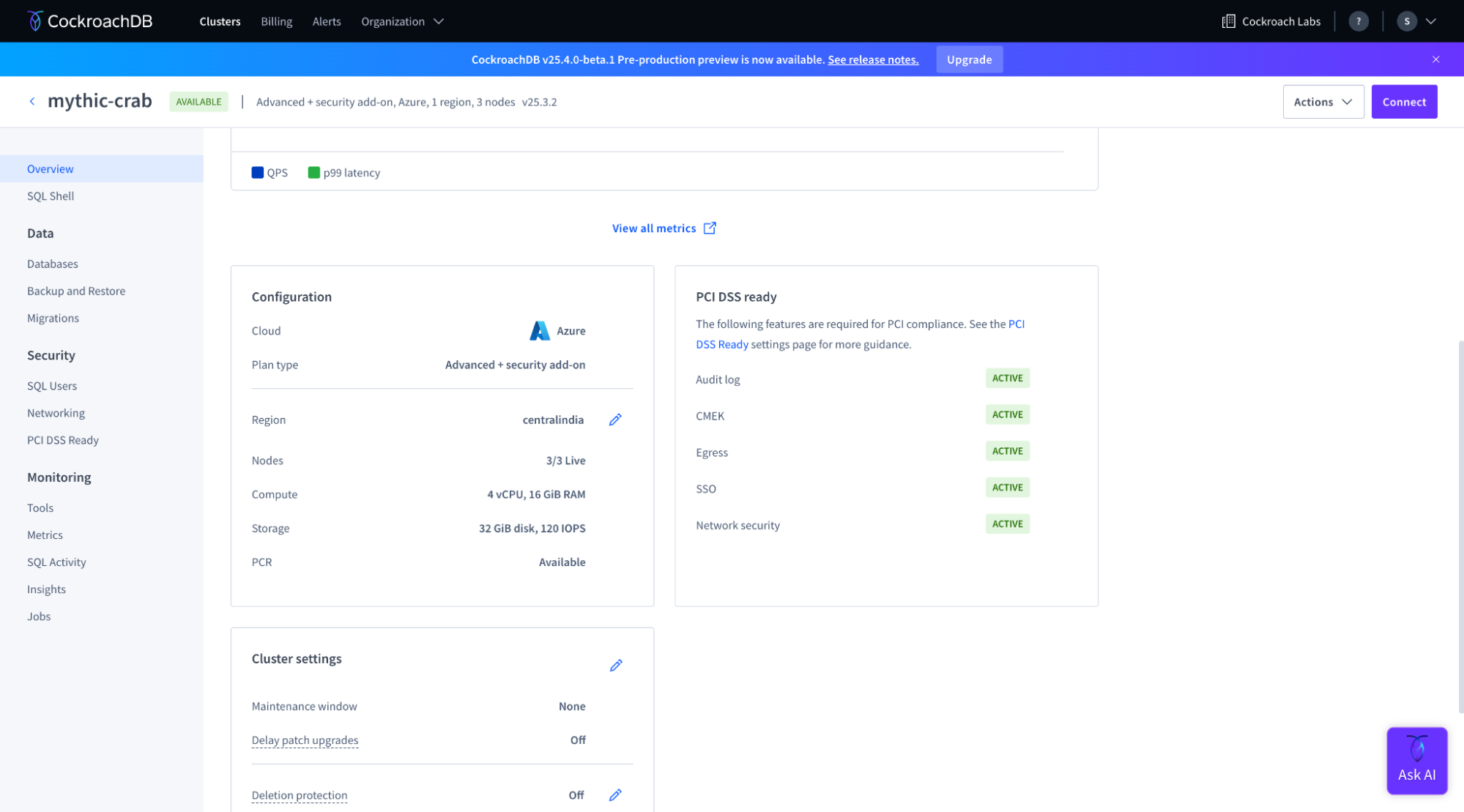
Task: Go to the Billing menu item
Action: coord(276,21)
